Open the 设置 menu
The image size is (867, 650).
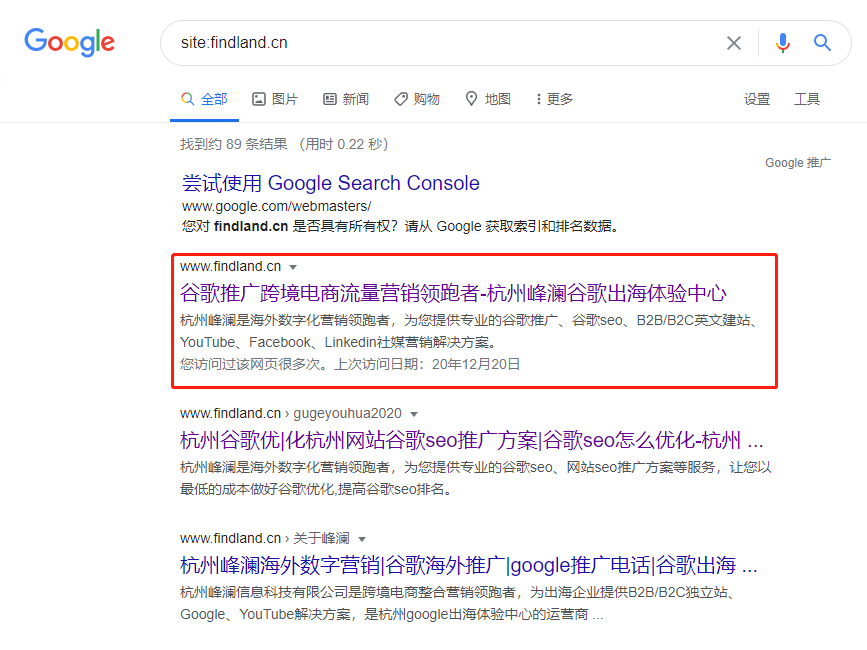click(x=757, y=98)
